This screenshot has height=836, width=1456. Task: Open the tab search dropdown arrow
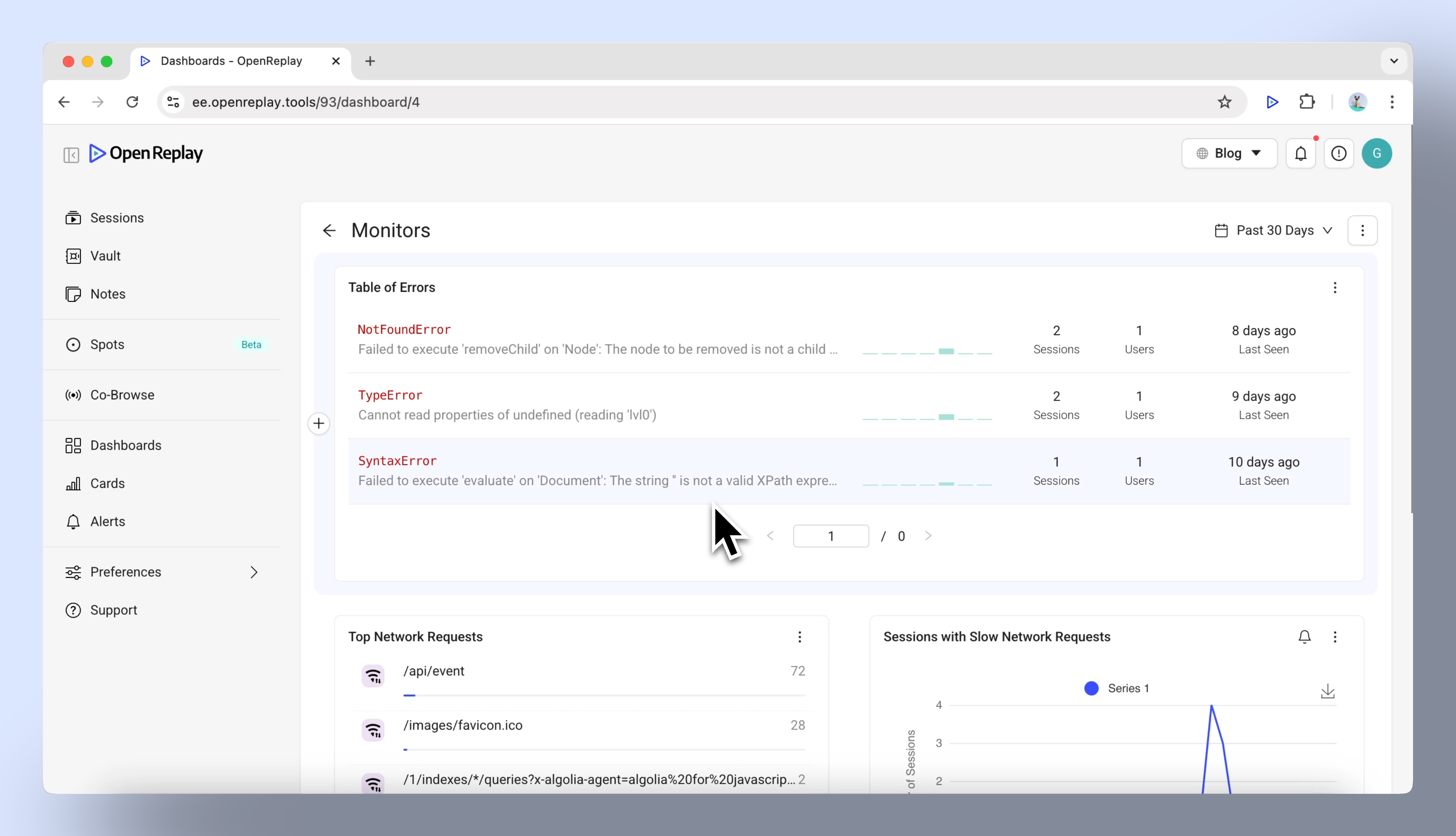click(1393, 61)
